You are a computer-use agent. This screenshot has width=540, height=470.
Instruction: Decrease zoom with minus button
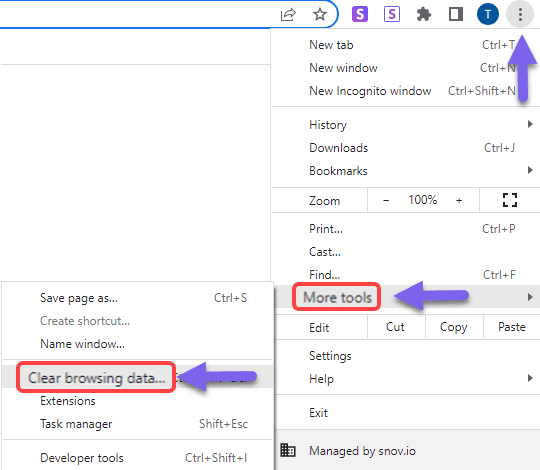coord(386,200)
